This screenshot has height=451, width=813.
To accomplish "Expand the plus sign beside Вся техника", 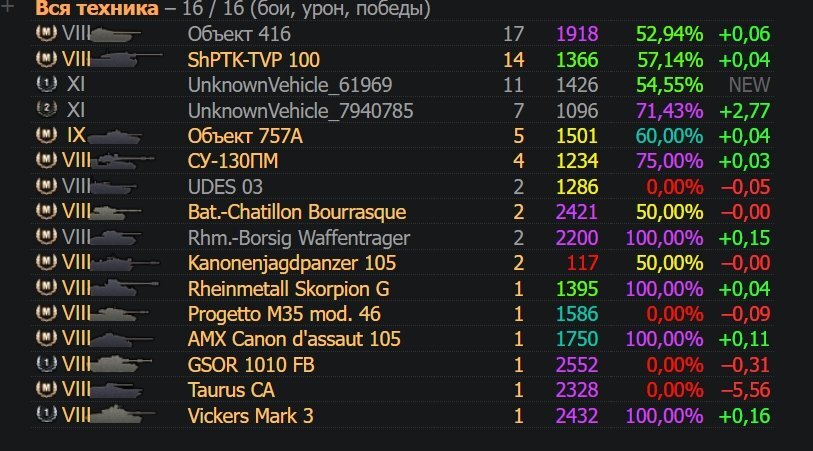I will (7, 6).
